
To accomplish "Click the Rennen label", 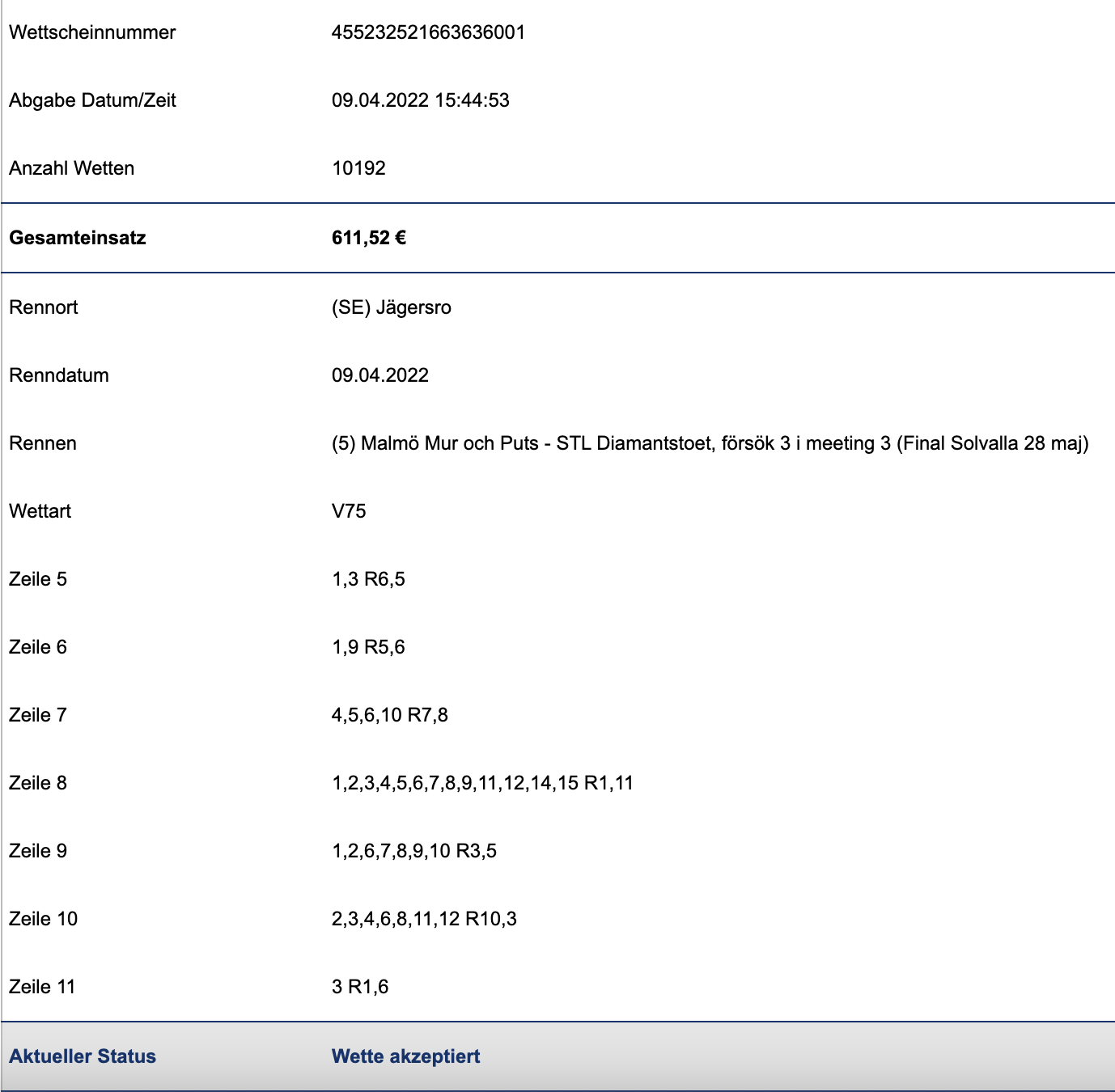I will (43, 443).
